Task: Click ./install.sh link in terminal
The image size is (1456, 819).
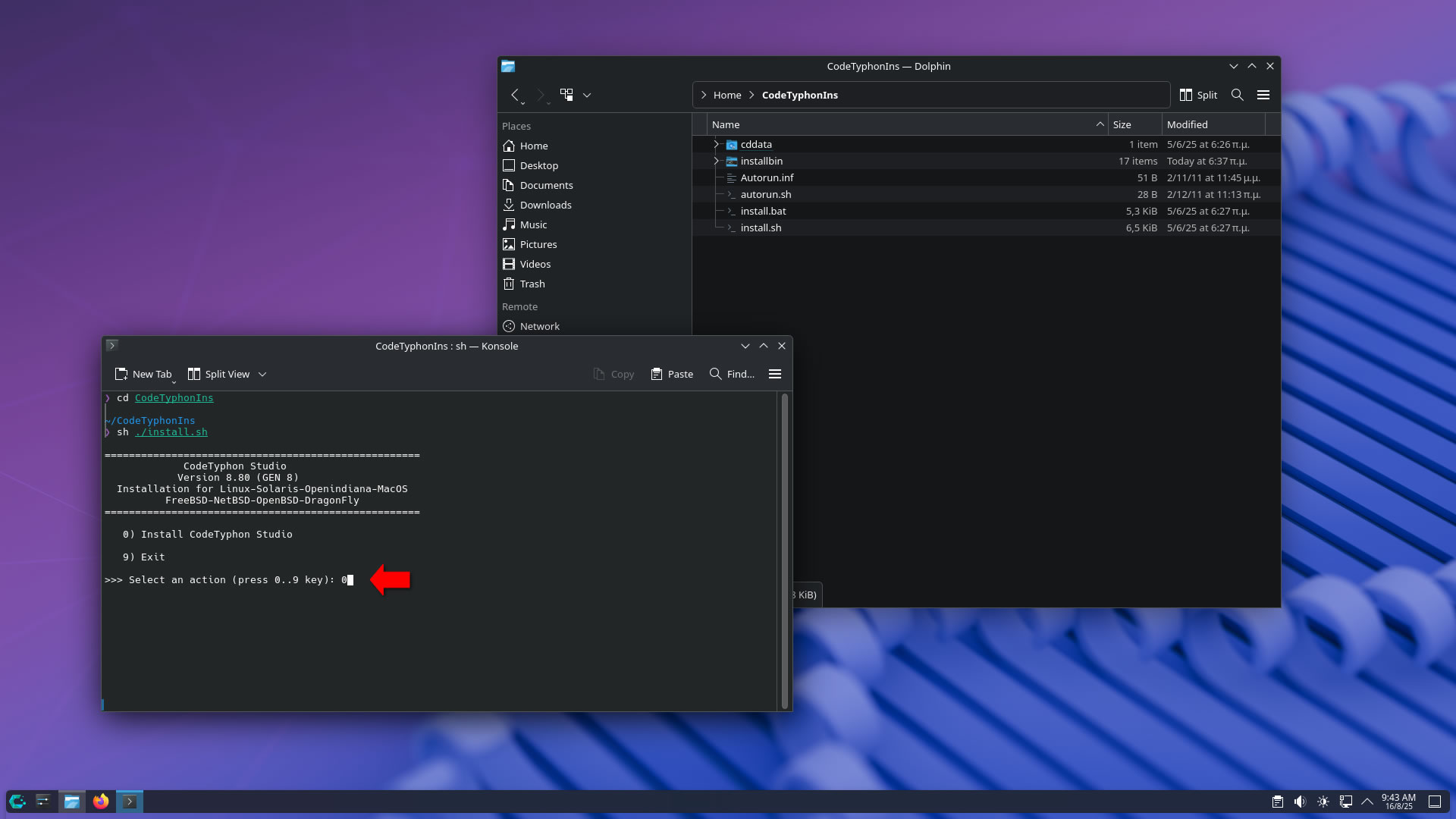Action: (x=171, y=432)
